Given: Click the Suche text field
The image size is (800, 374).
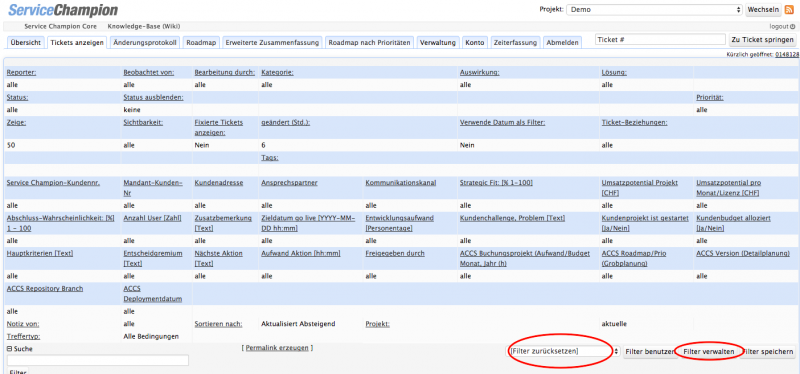Looking at the screenshot, I should click(98, 360).
